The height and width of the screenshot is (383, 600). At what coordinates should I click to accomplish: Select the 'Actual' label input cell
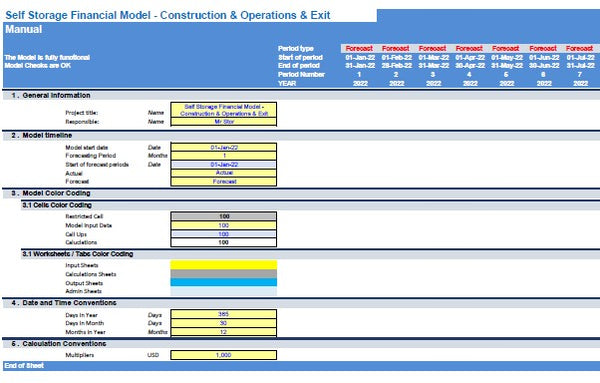click(223, 173)
